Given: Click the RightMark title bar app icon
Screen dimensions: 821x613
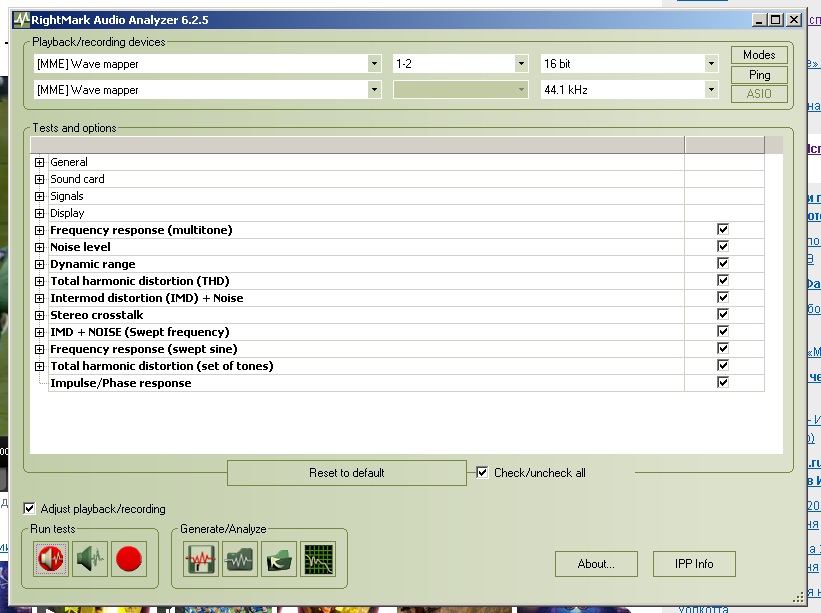Looking at the screenshot, I should click(x=21, y=19).
